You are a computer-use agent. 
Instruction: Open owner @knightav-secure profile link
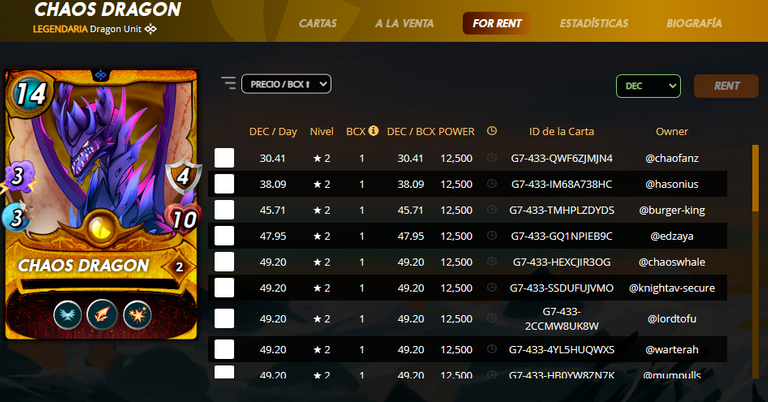click(672, 288)
